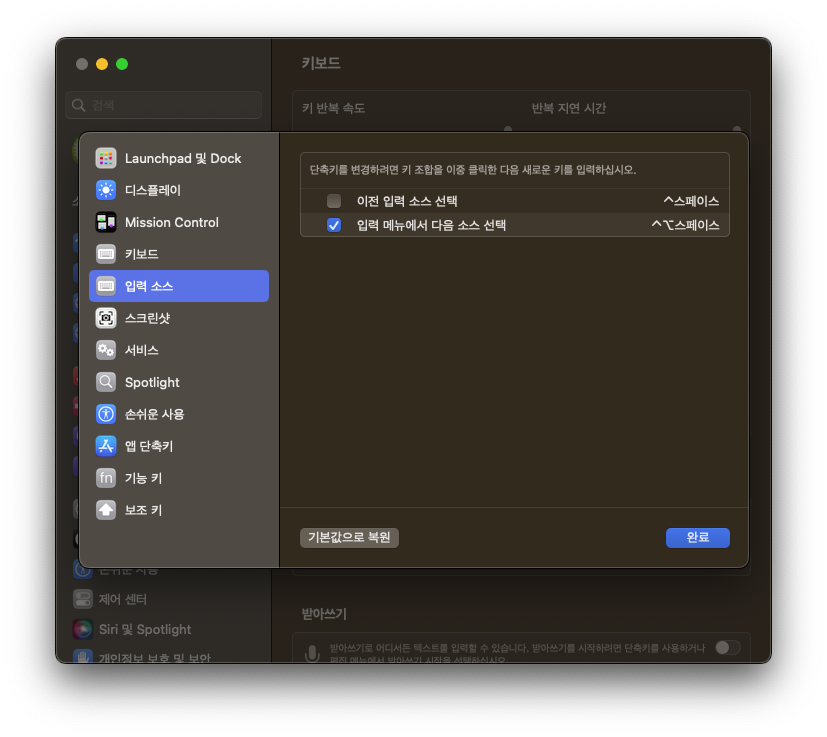Uncheck 입력 메뉴에서 다음 소스 선택

[334, 225]
